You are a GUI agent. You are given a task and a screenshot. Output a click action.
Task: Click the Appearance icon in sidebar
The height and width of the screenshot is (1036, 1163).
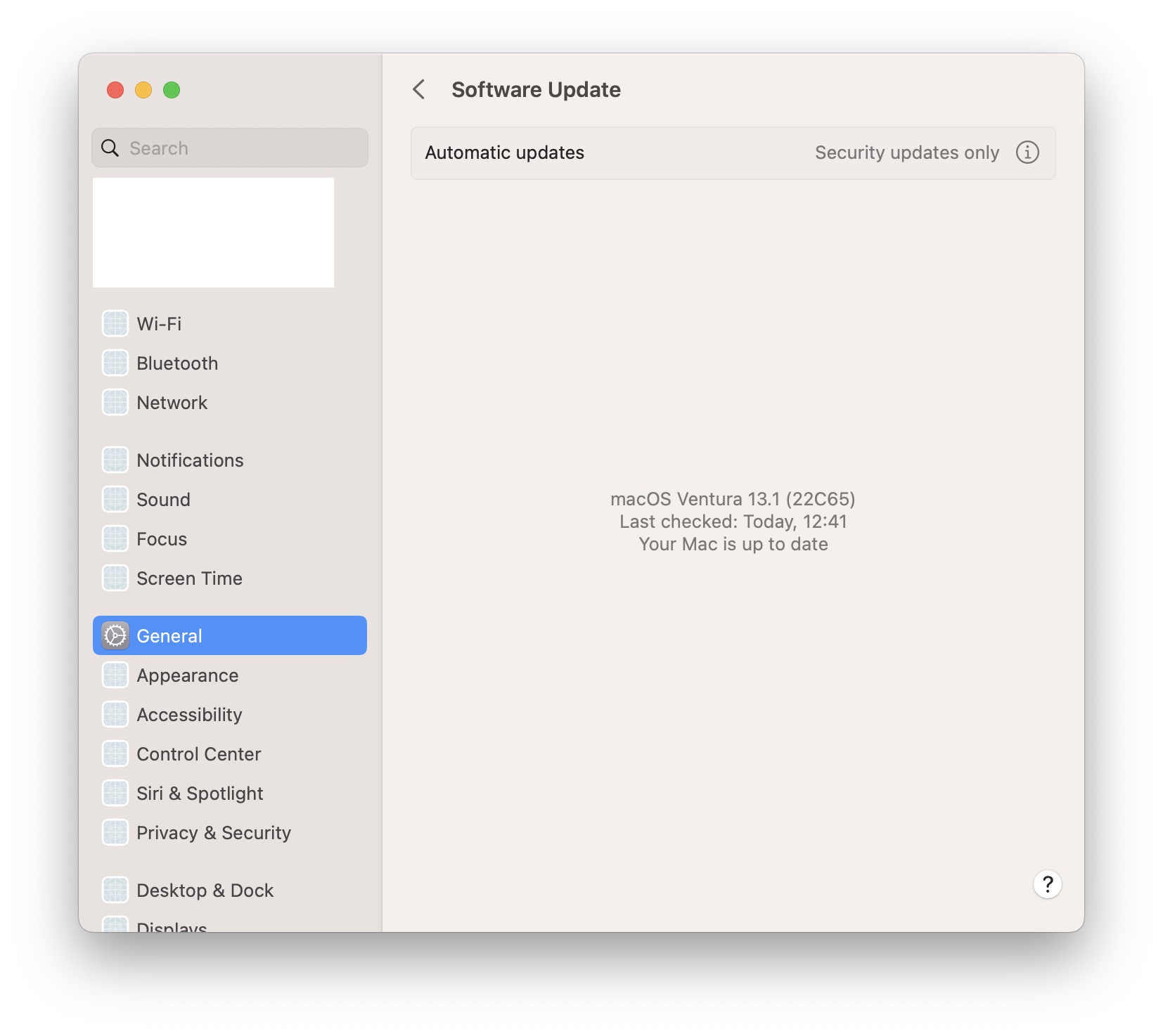point(115,675)
